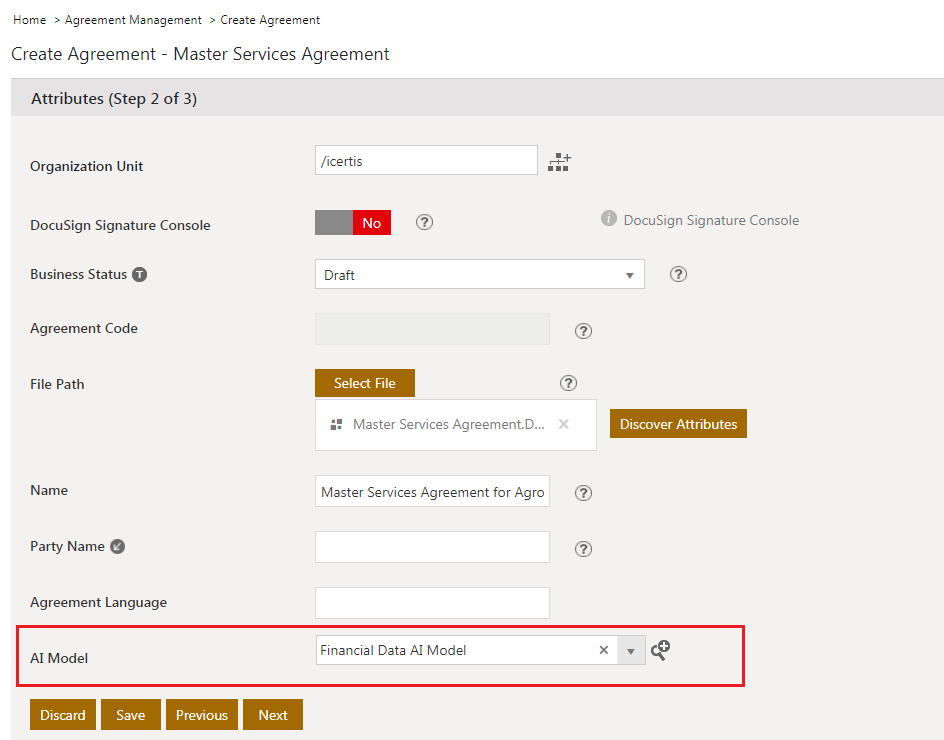Screen dimensions: 944x740
Task: Click help icon beside DocuSign Signature Console toggle
Action: coord(424,222)
